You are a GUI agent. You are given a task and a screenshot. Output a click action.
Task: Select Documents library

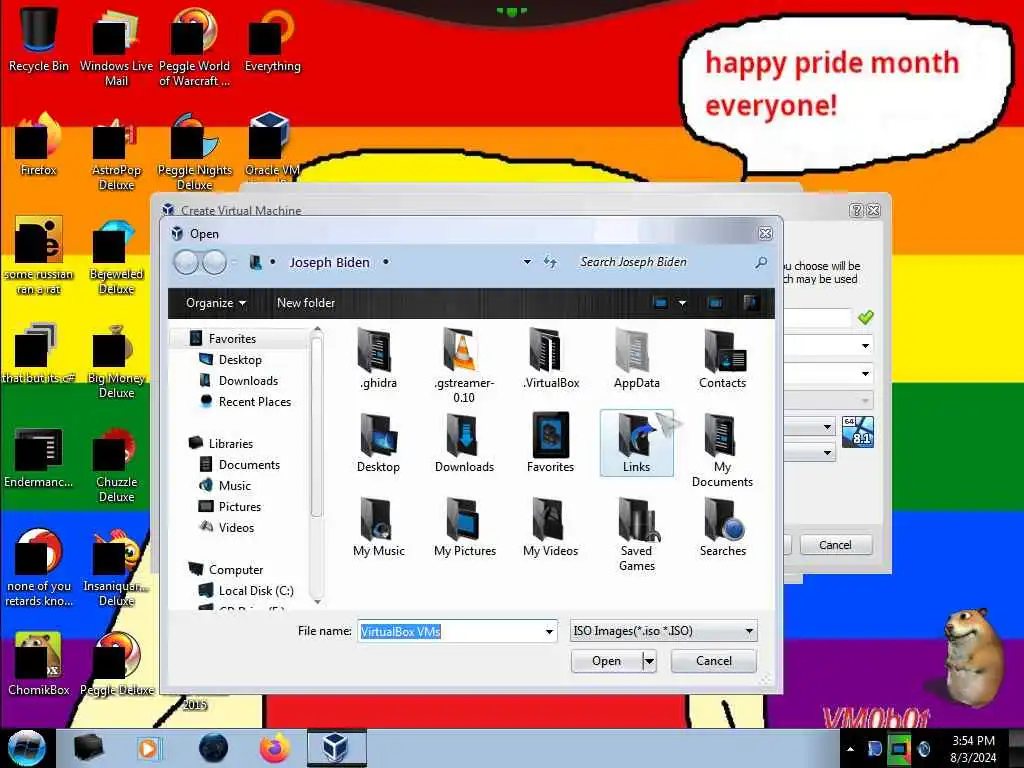[249, 465]
